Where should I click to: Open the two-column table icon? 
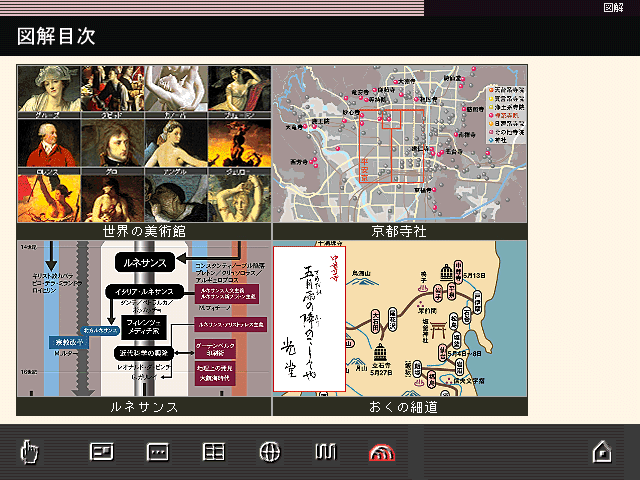pyautogui.click(x=213, y=452)
